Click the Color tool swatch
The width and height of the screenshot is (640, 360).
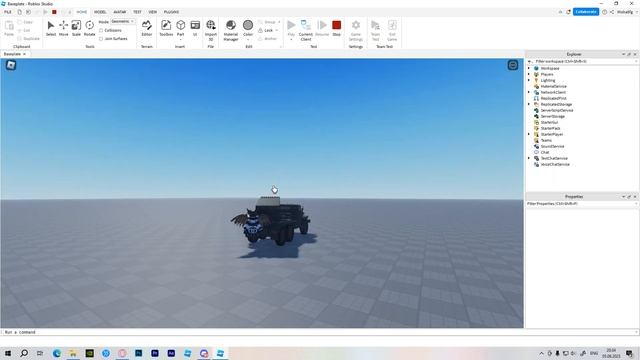(248, 25)
